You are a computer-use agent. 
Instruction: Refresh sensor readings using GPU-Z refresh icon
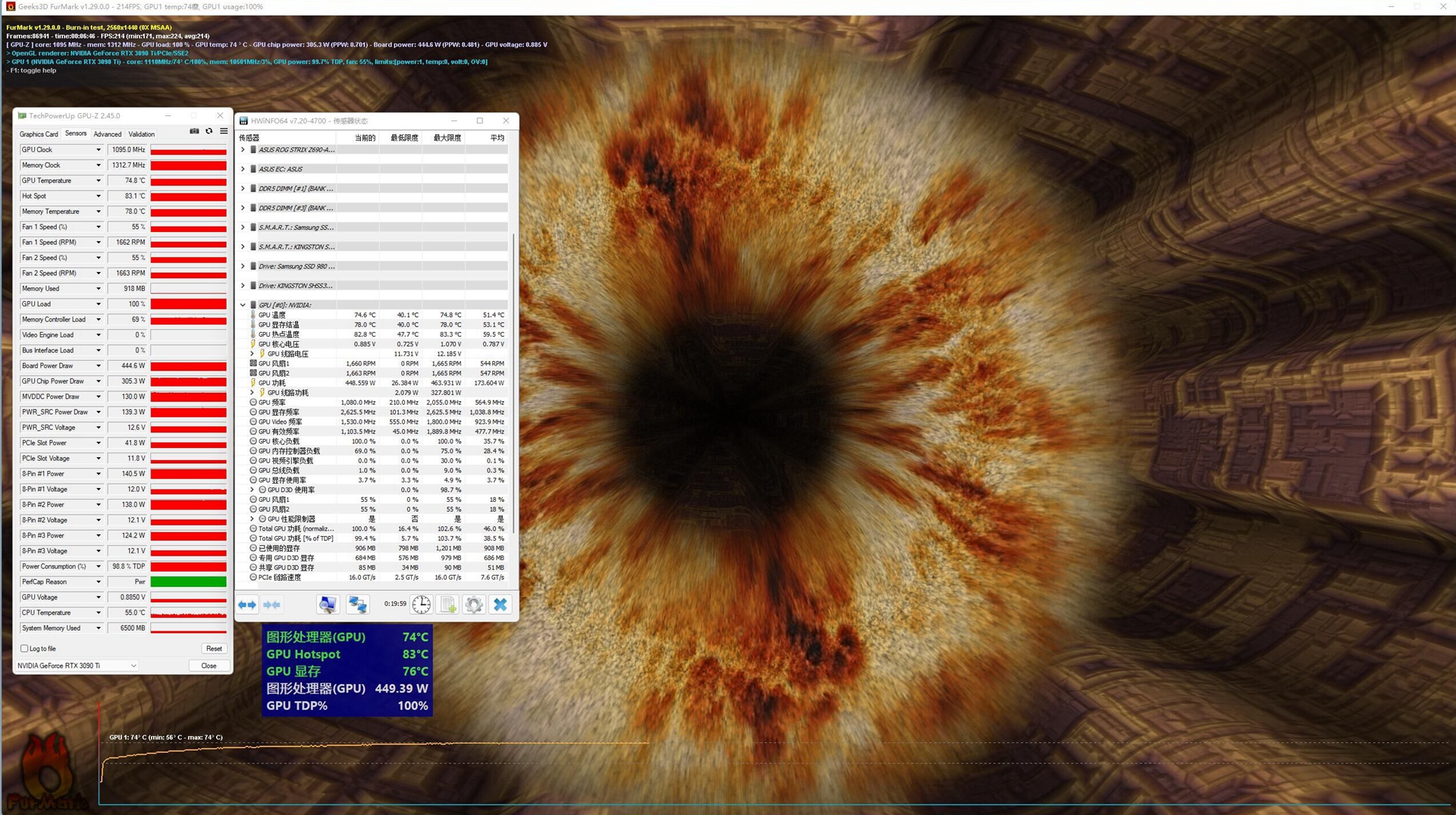209,131
